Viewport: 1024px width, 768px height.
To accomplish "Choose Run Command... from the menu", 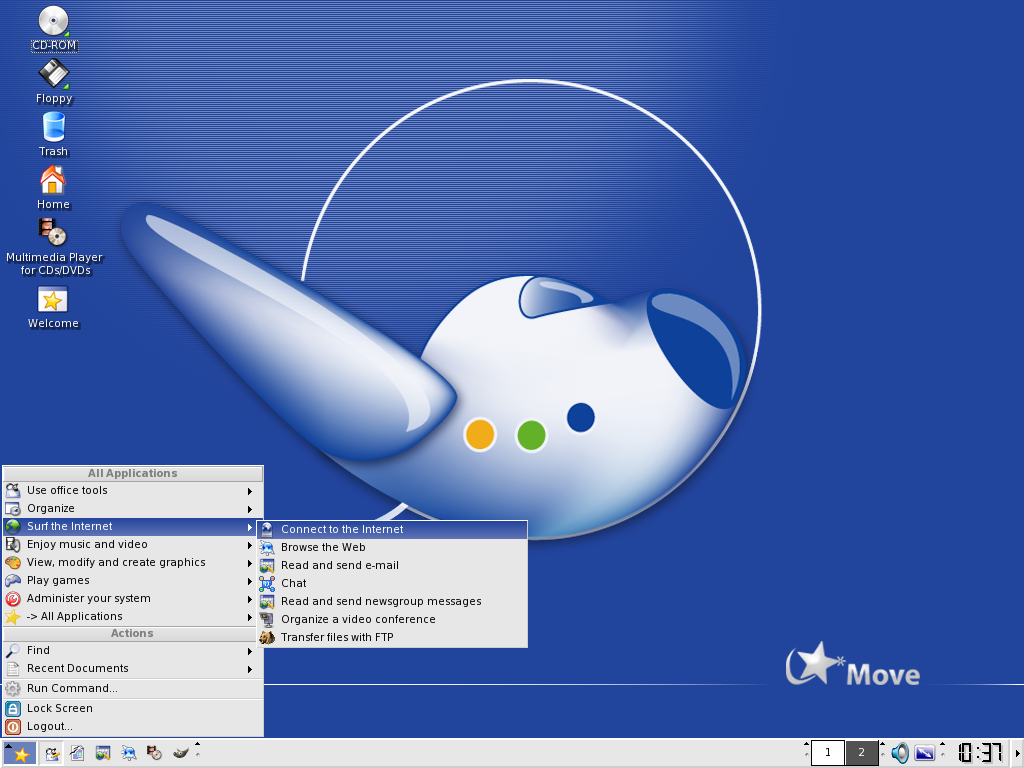I will point(133,688).
